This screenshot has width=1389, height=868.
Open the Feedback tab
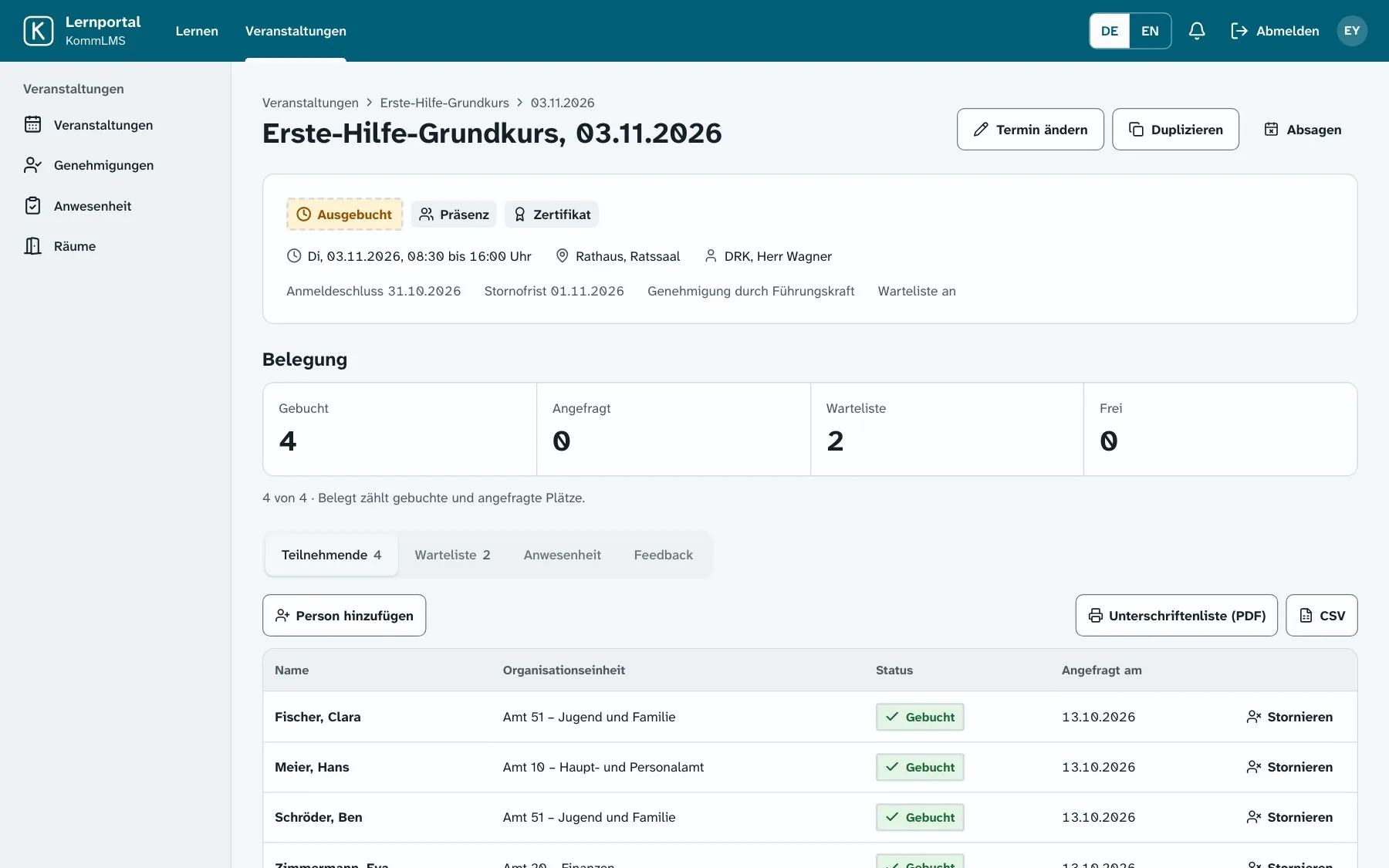click(x=664, y=555)
